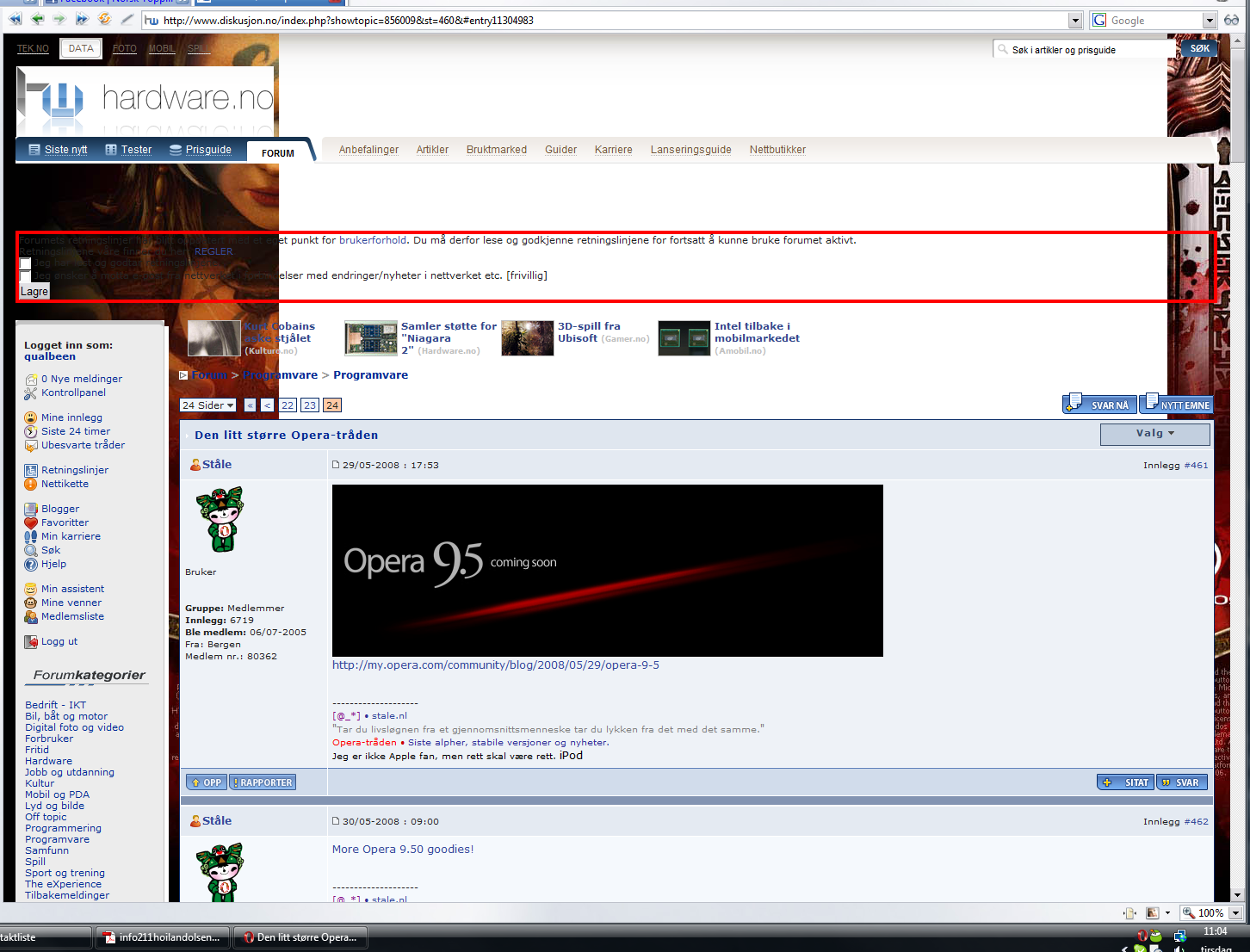Image resolution: width=1250 pixels, height=952 pixels.
Task: Click the SVAR NÅ button
Action: pyautogui.click(x=1099, y=404)
